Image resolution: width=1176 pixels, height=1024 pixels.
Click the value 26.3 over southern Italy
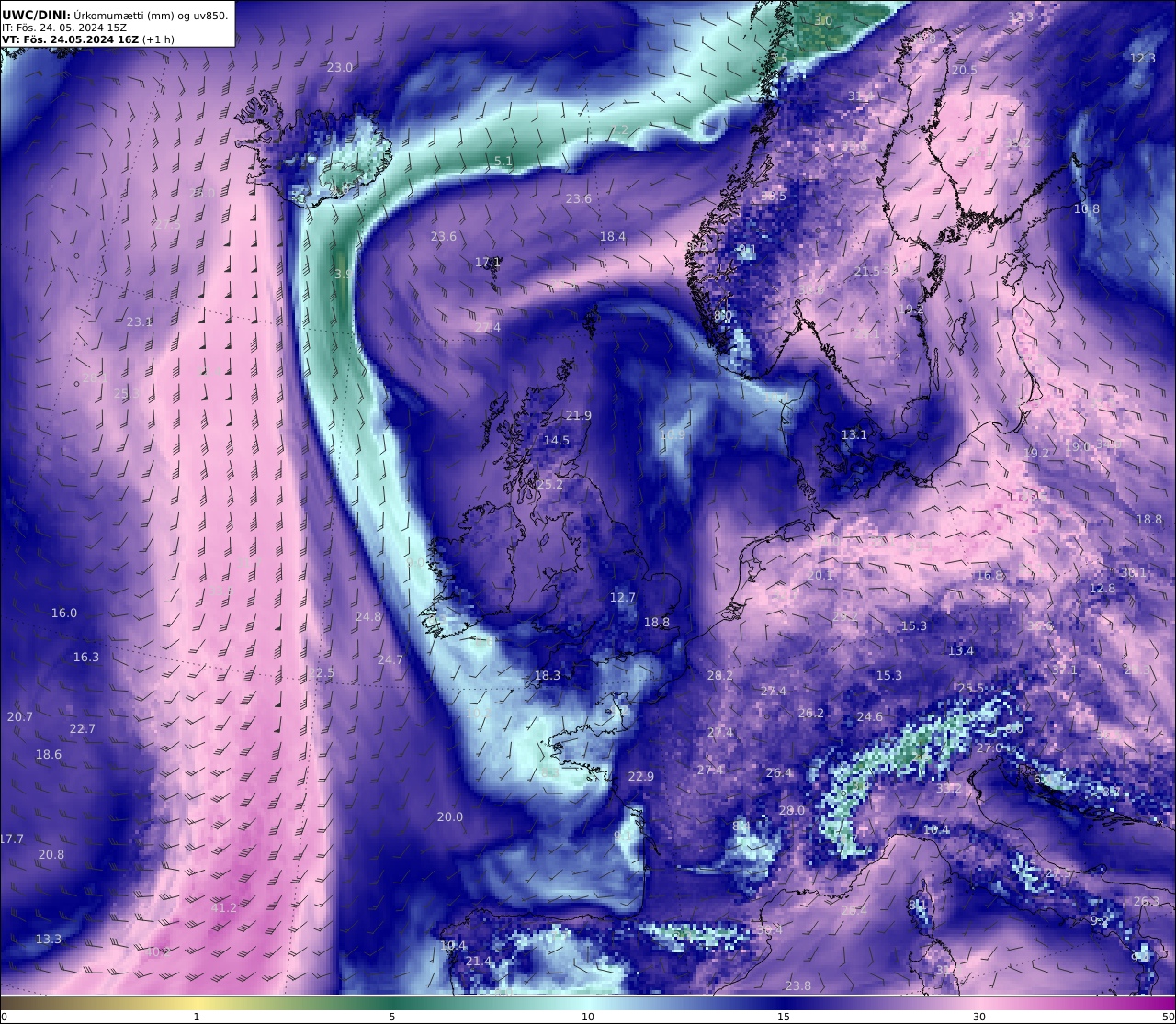pyautogui.click(x=1147, y=902)
